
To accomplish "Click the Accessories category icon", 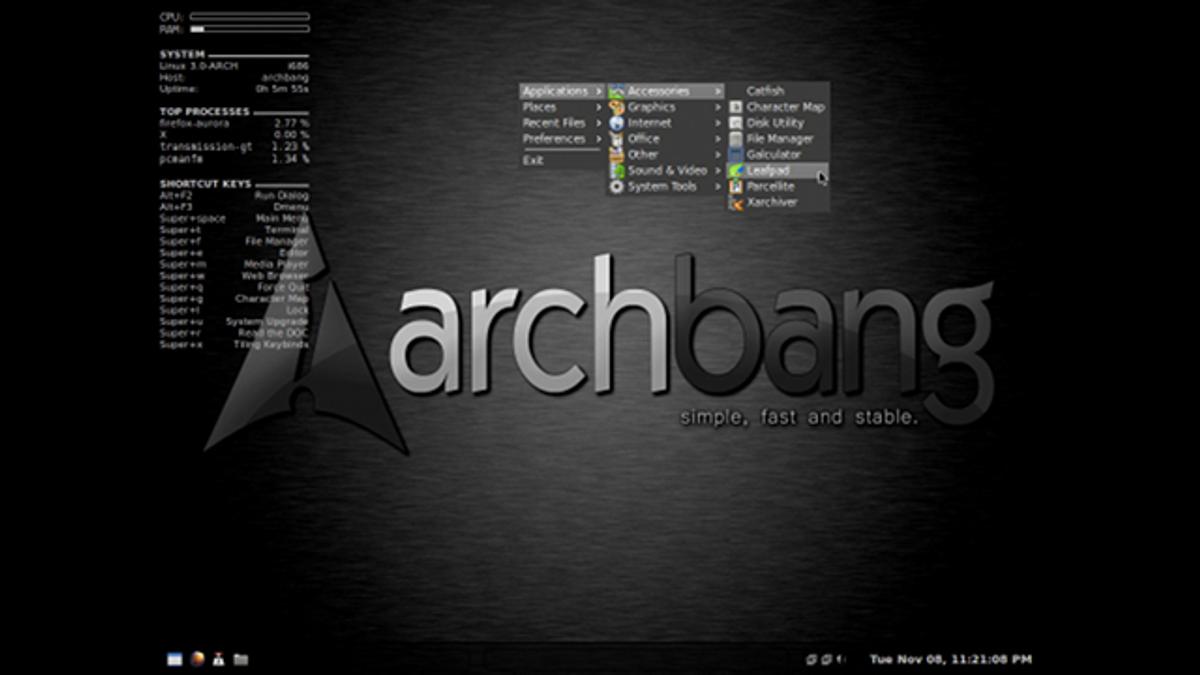I will 617,91.
